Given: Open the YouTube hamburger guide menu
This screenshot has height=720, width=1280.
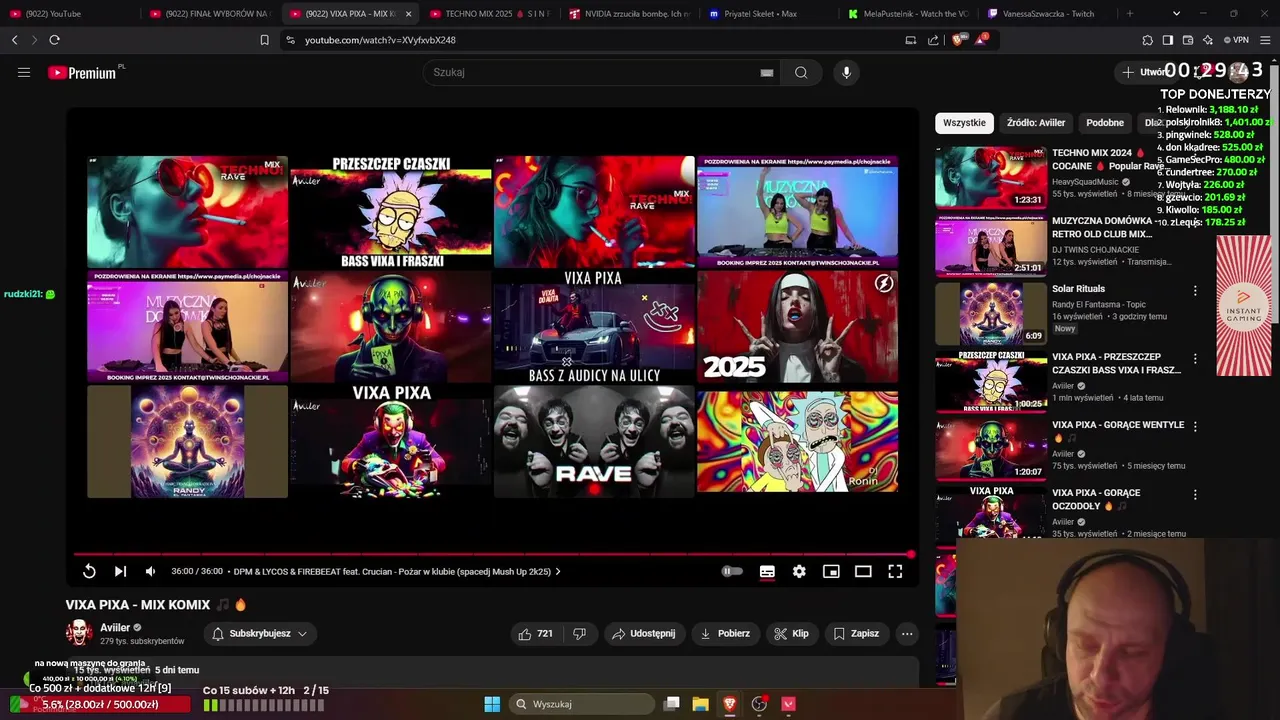Looking at the screenshot, I should (24, 72).
